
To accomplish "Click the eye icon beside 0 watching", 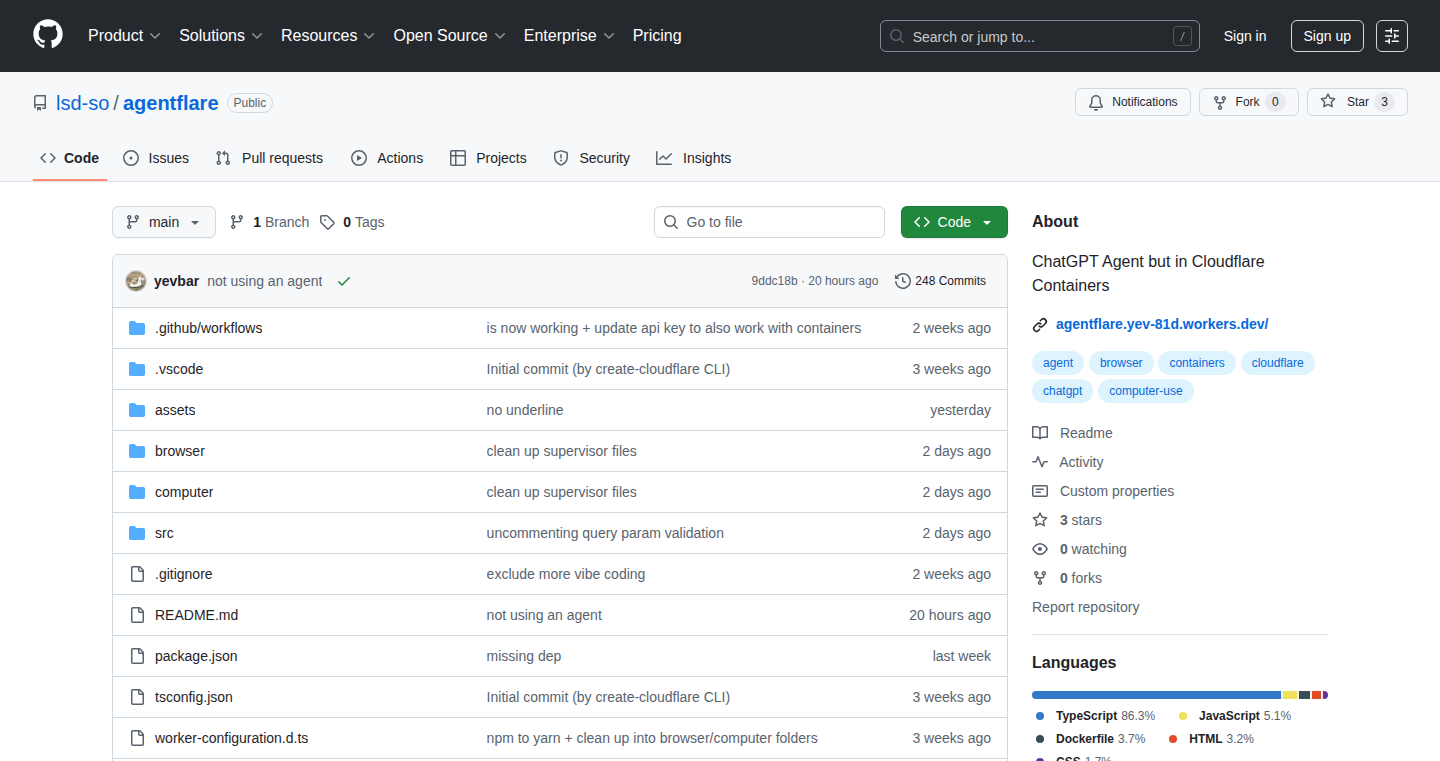I will click(1040, 549).
